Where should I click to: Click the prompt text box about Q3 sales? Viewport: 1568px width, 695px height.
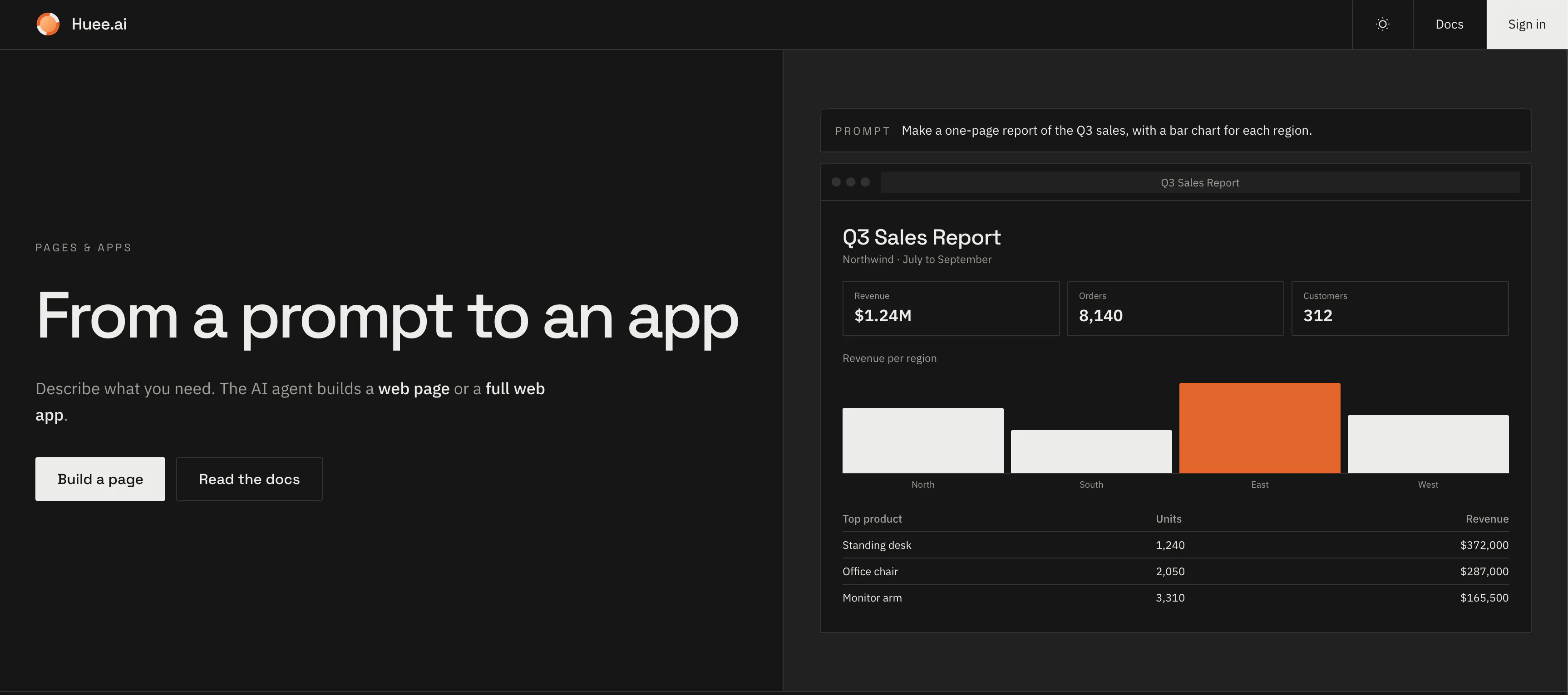(1175, 130)
